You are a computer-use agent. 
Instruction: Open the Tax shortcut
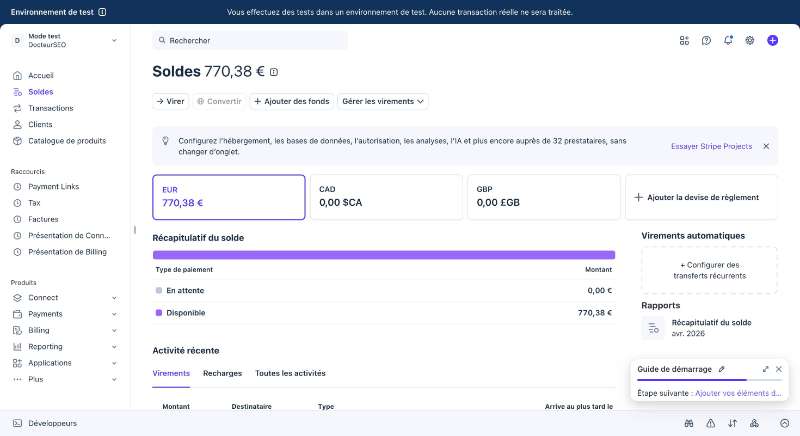click(34, 203)
